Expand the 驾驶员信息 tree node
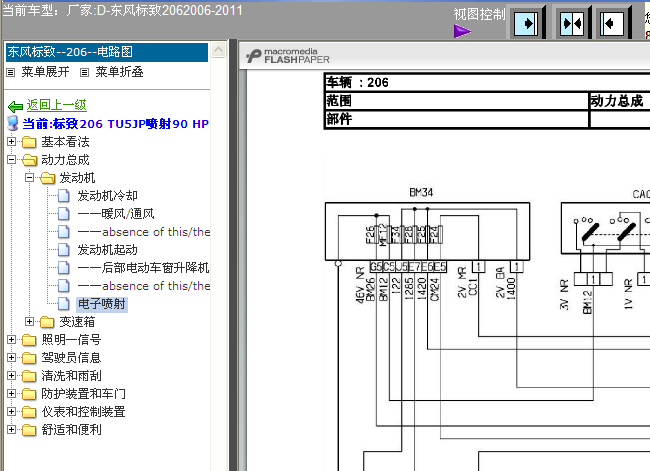650x471 pixels. click(12, 357)
